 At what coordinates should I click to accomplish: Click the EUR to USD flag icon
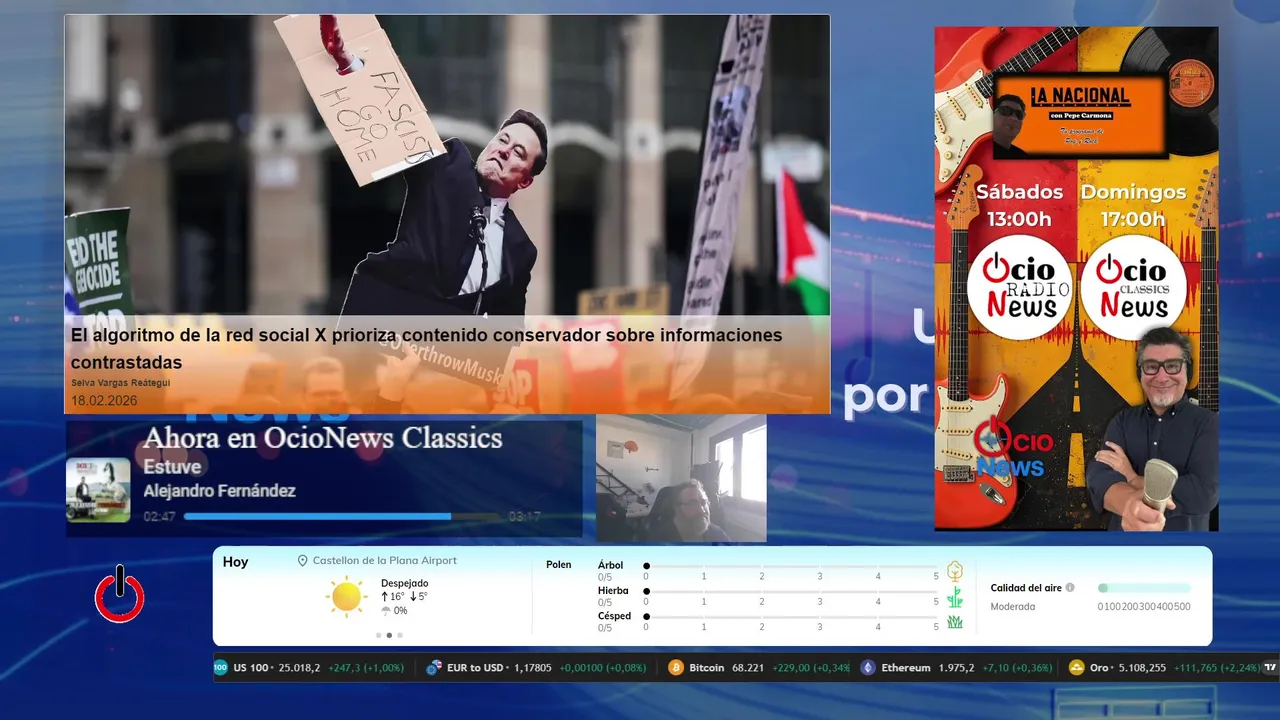(434, 667)
